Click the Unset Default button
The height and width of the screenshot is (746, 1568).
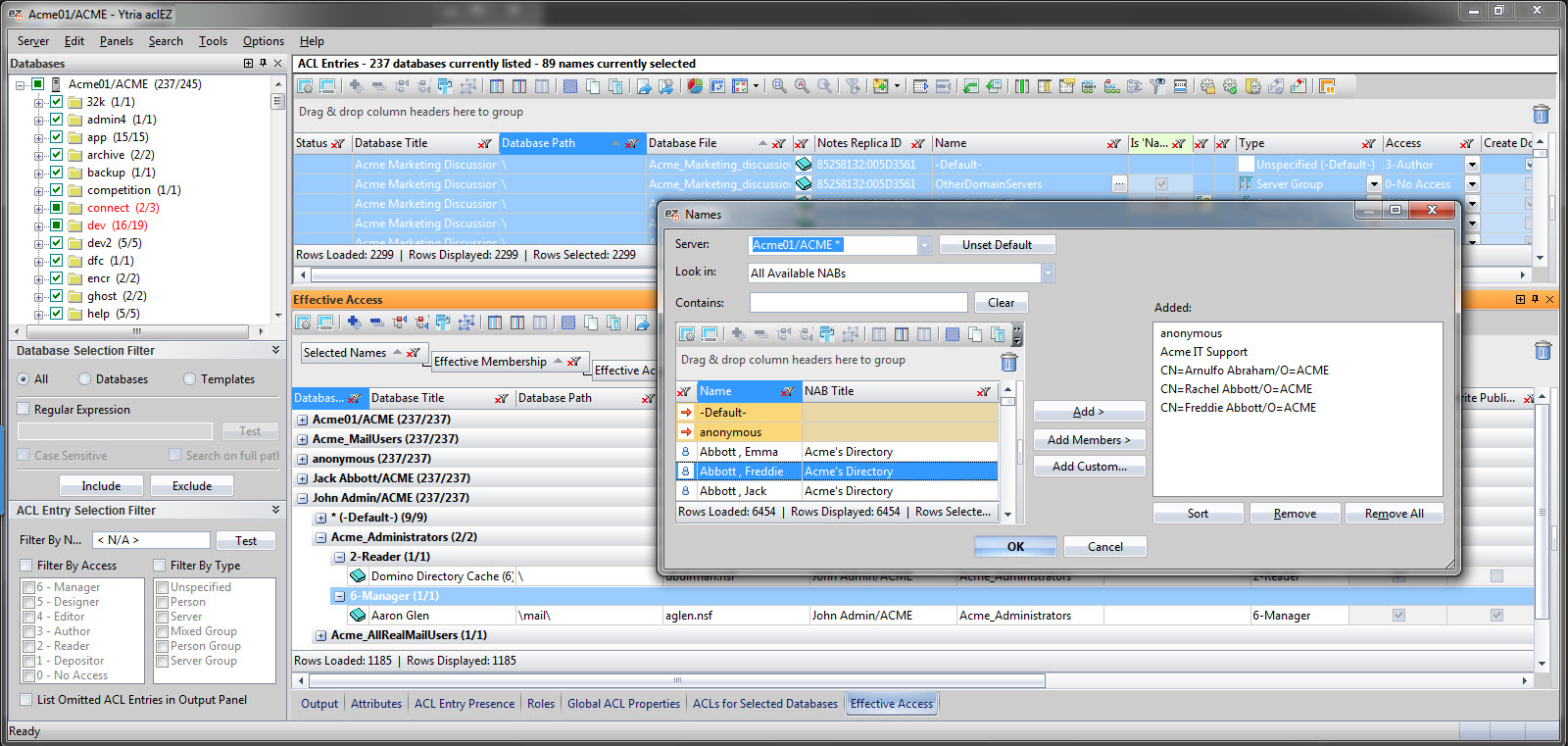click(997, 245)
